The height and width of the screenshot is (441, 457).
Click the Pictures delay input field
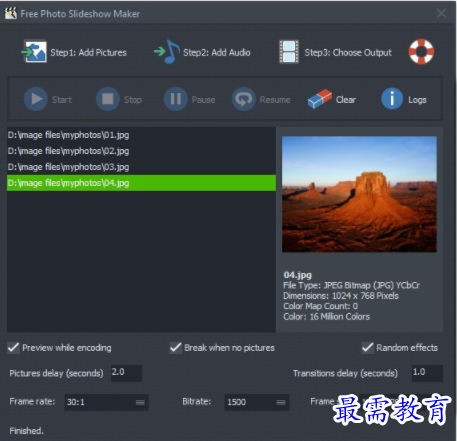pyautogui.click(x=126, y=373)
